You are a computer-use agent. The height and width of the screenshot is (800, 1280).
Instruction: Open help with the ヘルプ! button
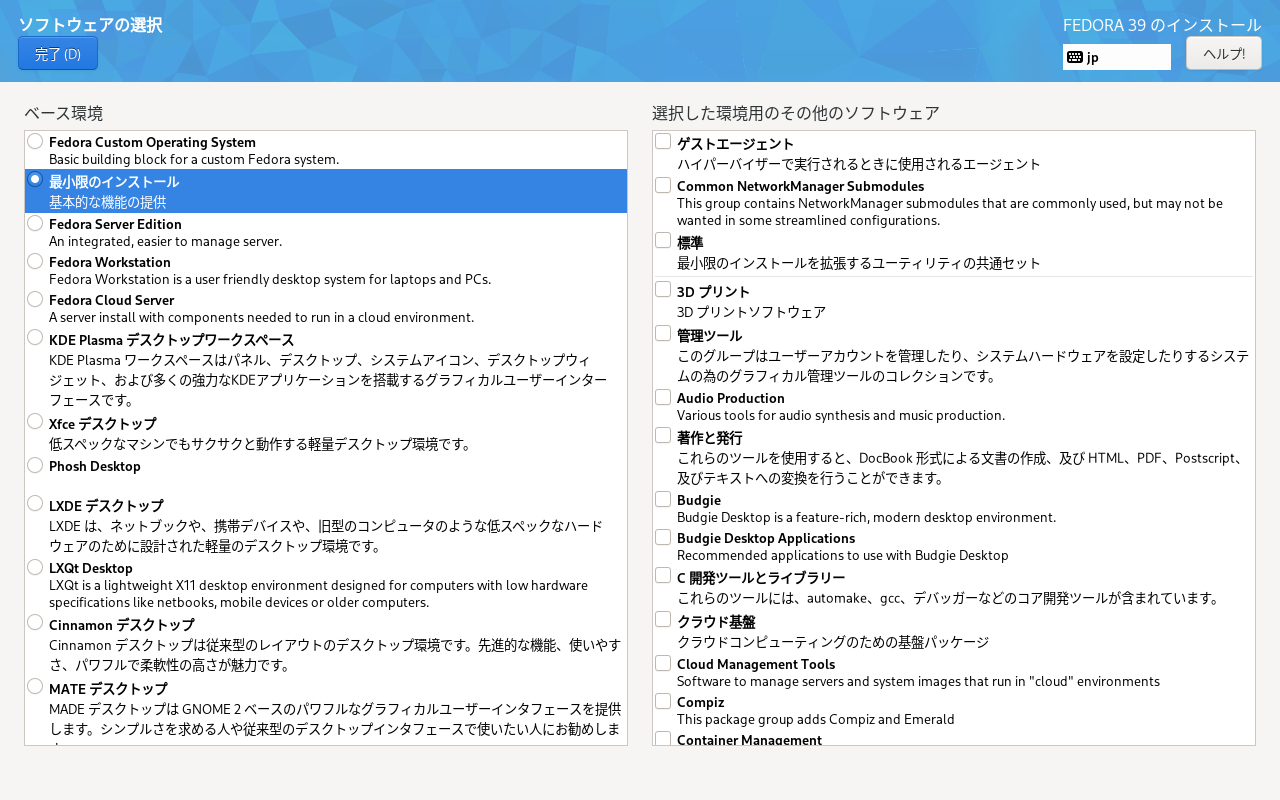pyautogui.click(x=1224, y=53)
